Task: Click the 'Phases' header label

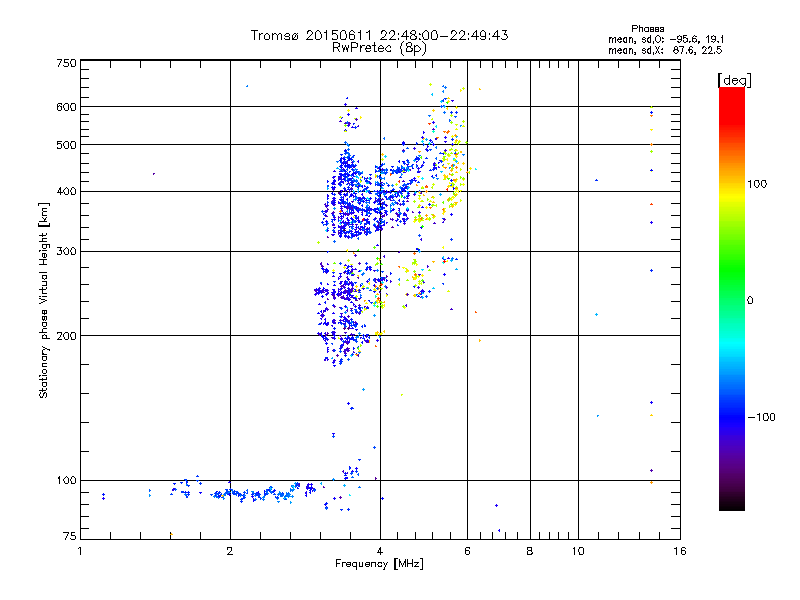Action: coord(647,29)
